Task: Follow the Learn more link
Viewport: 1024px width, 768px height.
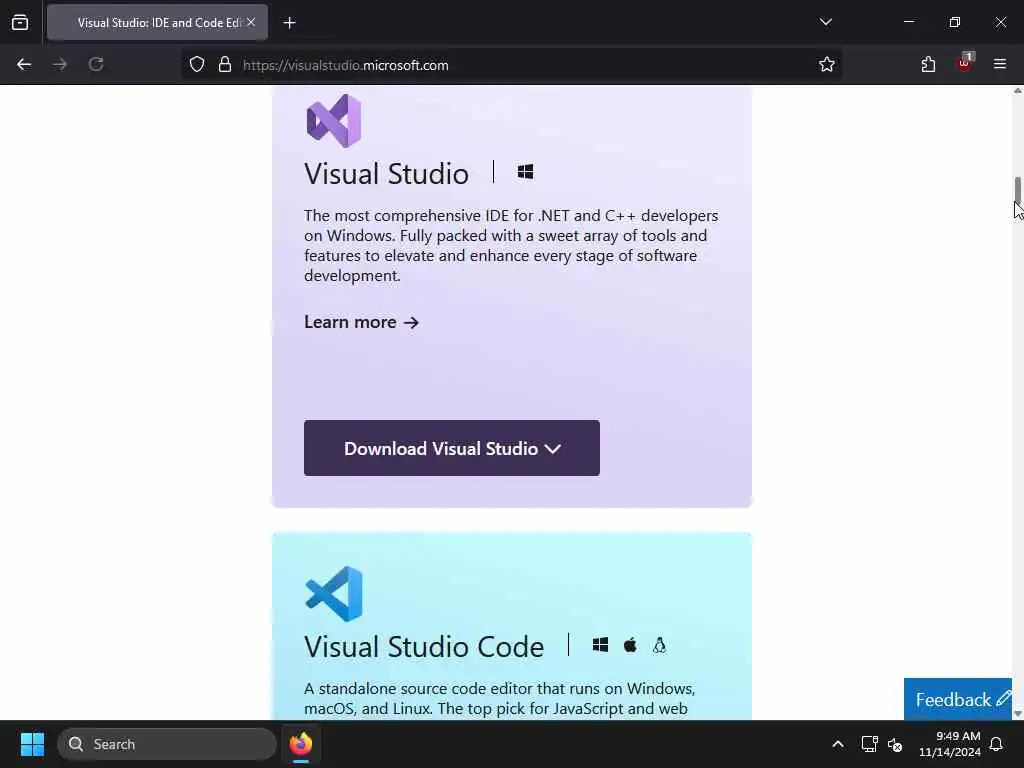Action: 361,322
